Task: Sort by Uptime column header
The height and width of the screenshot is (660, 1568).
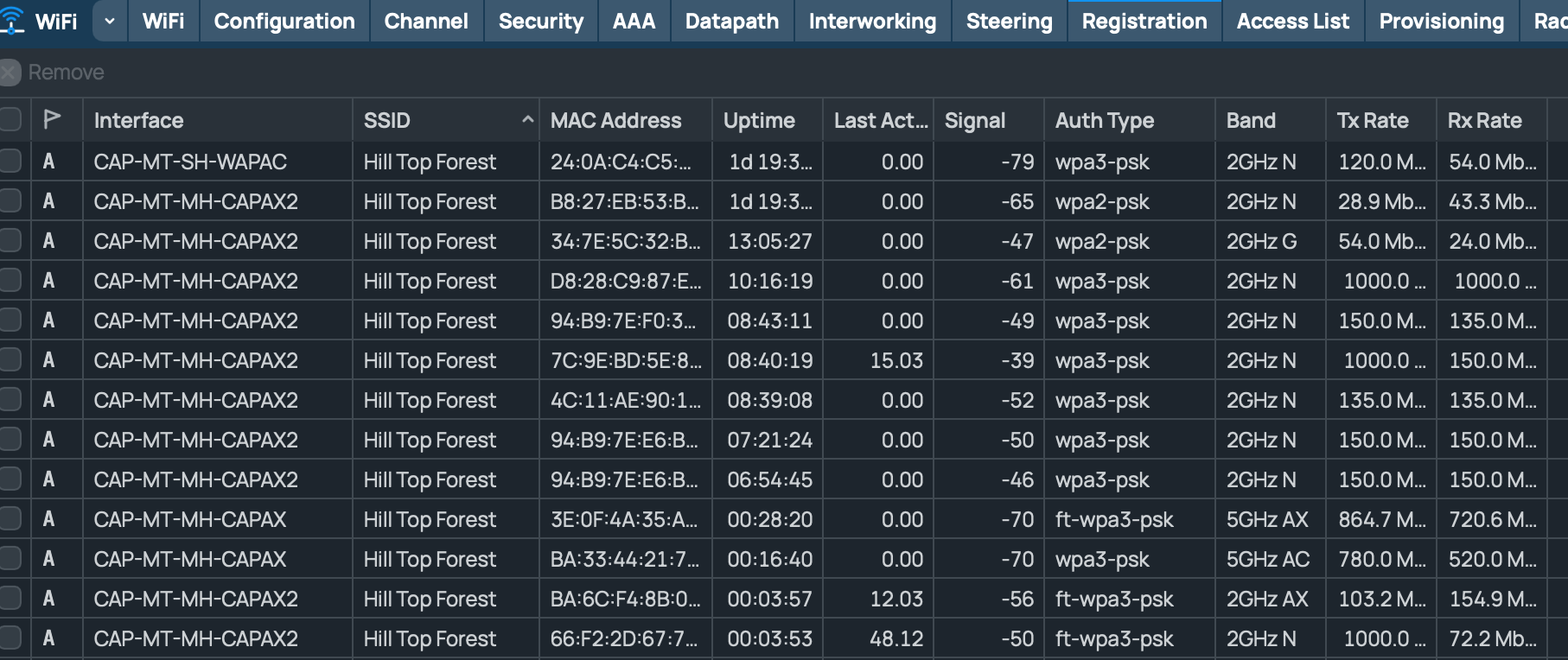Action: [768, 120]
